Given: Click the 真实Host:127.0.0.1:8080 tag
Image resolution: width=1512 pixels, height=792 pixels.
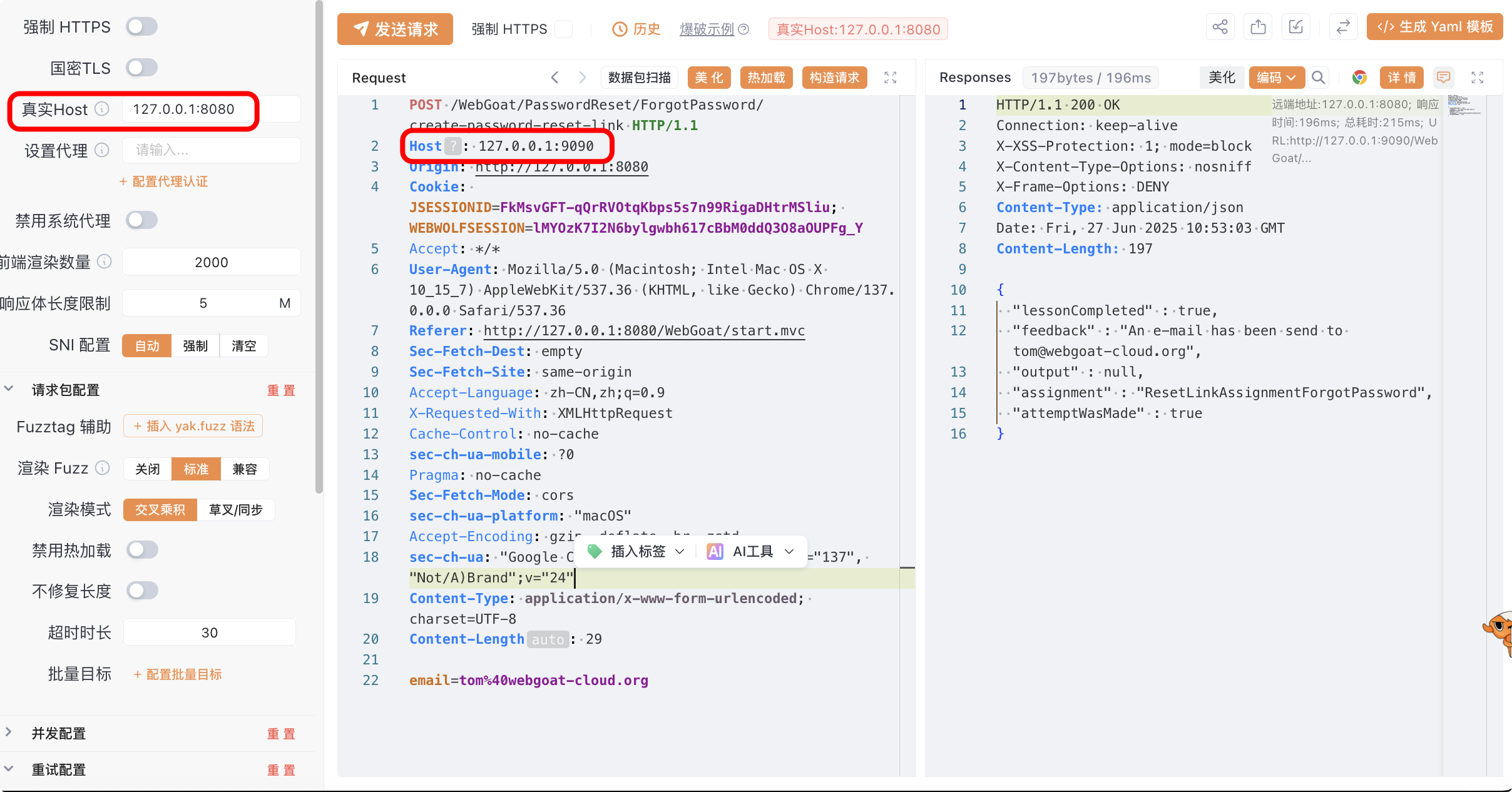Looking at the screenshot, I should click(x=858, y=29).
